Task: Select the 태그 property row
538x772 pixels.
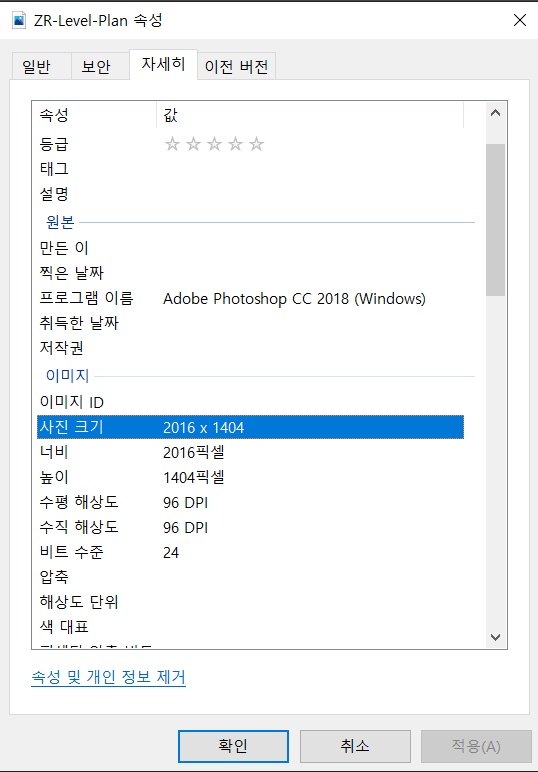Action: tap(251, 169)
